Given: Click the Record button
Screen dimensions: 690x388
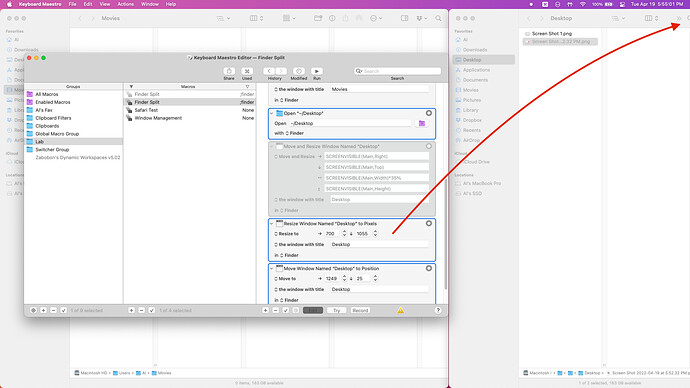Looking at the screenshot, I should click(360, 311).
